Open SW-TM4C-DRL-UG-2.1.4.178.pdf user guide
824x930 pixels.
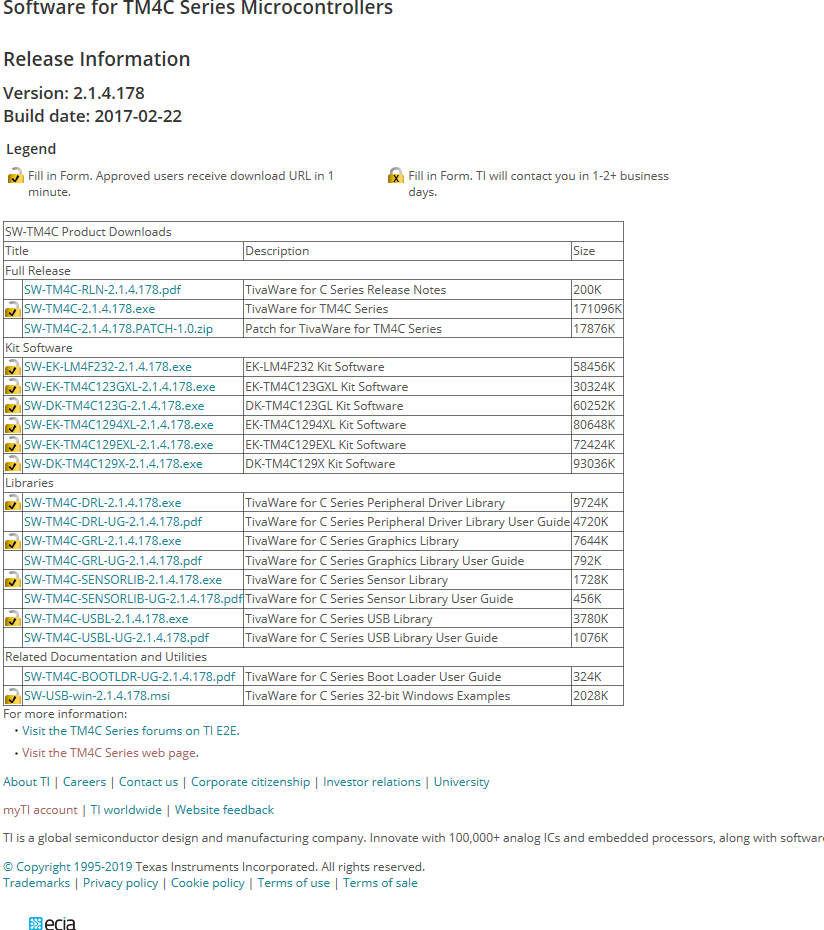point(113,522)
